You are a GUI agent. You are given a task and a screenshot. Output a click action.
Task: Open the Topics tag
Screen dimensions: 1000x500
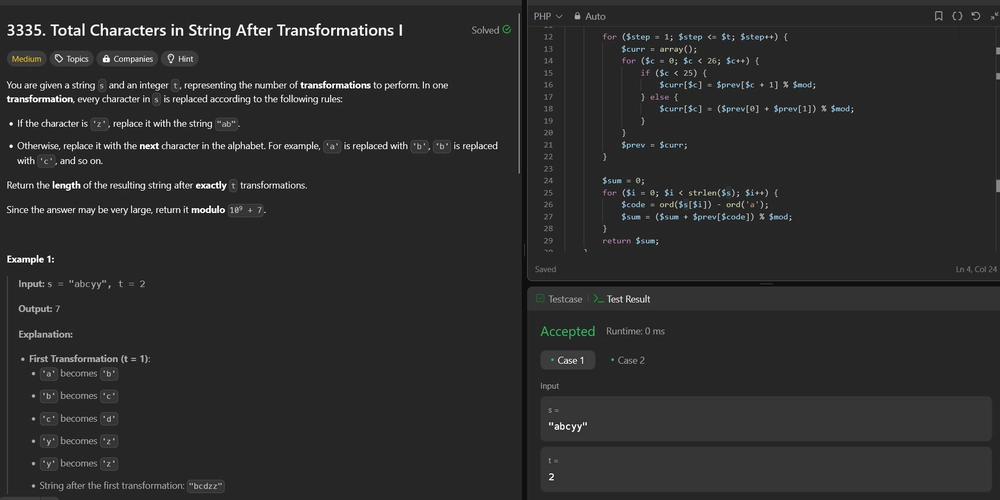coord(71,59)
